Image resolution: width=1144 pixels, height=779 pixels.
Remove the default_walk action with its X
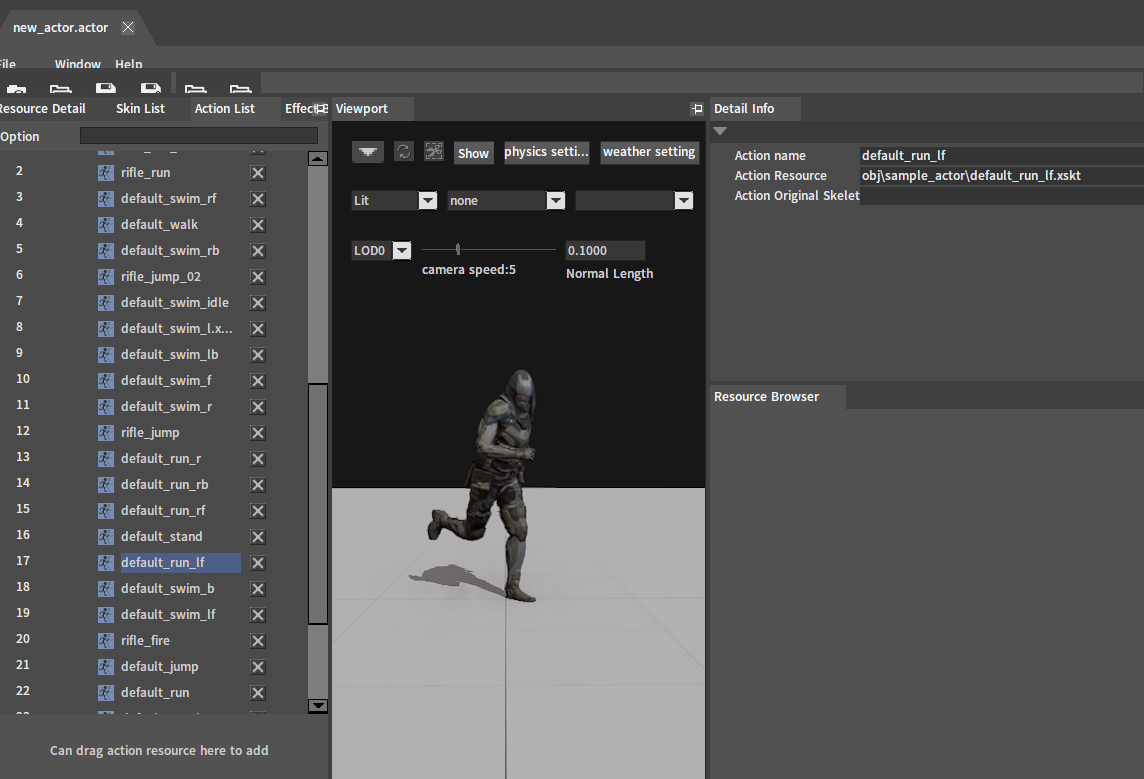pyautogui.click(x=258, y=225)
